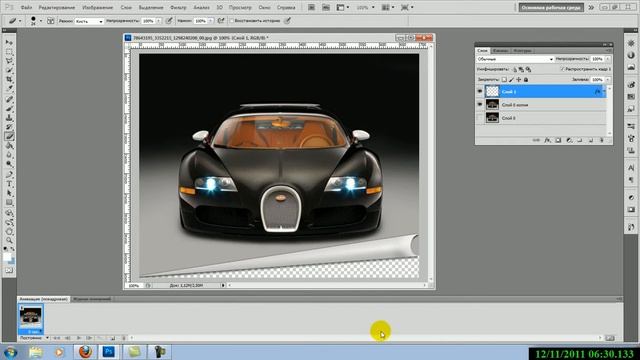Open the "Файл" menu
Image resolution: width=640 pixels, height=360 pixels.
(x=26, y=7)
